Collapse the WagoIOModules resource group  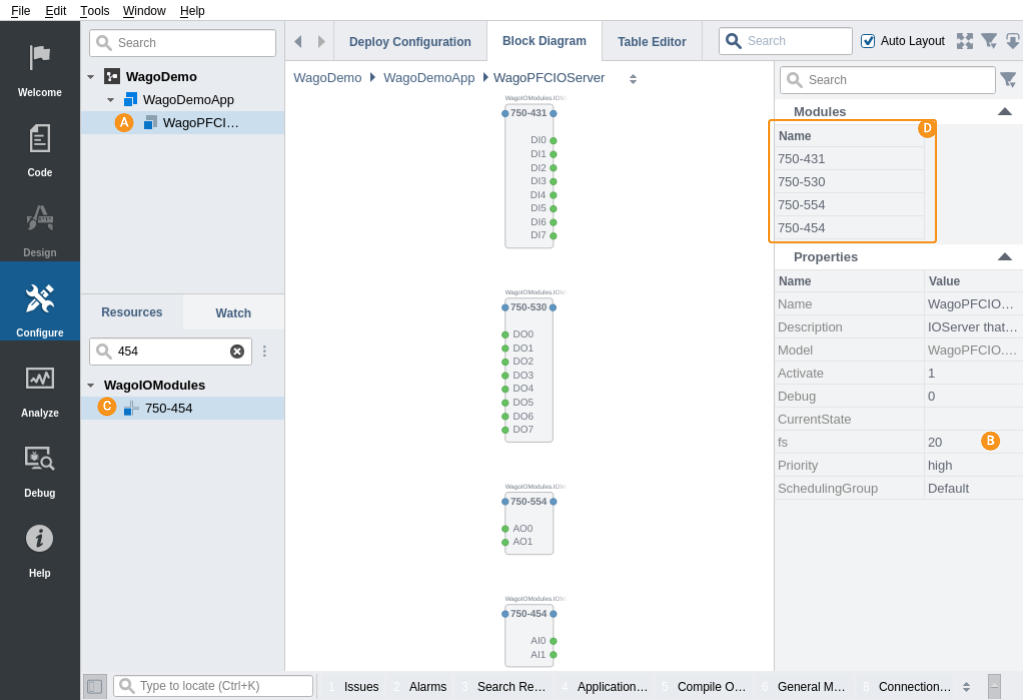[91, 385]
